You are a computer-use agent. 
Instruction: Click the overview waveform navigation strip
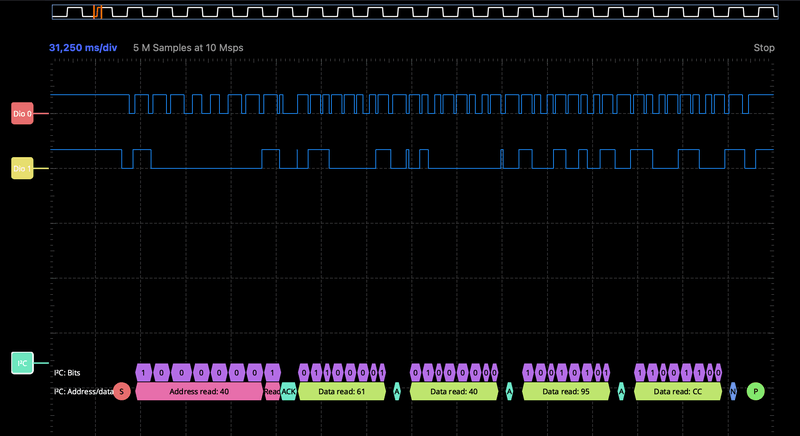[415, 12]
